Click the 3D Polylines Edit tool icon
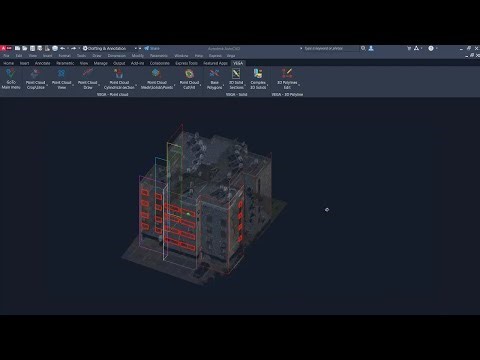This screenshot has height=360, width=480. (287, 74)
